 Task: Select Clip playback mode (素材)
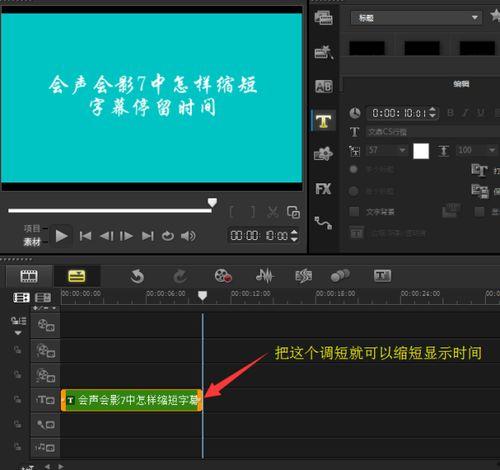tap(32, 242)
